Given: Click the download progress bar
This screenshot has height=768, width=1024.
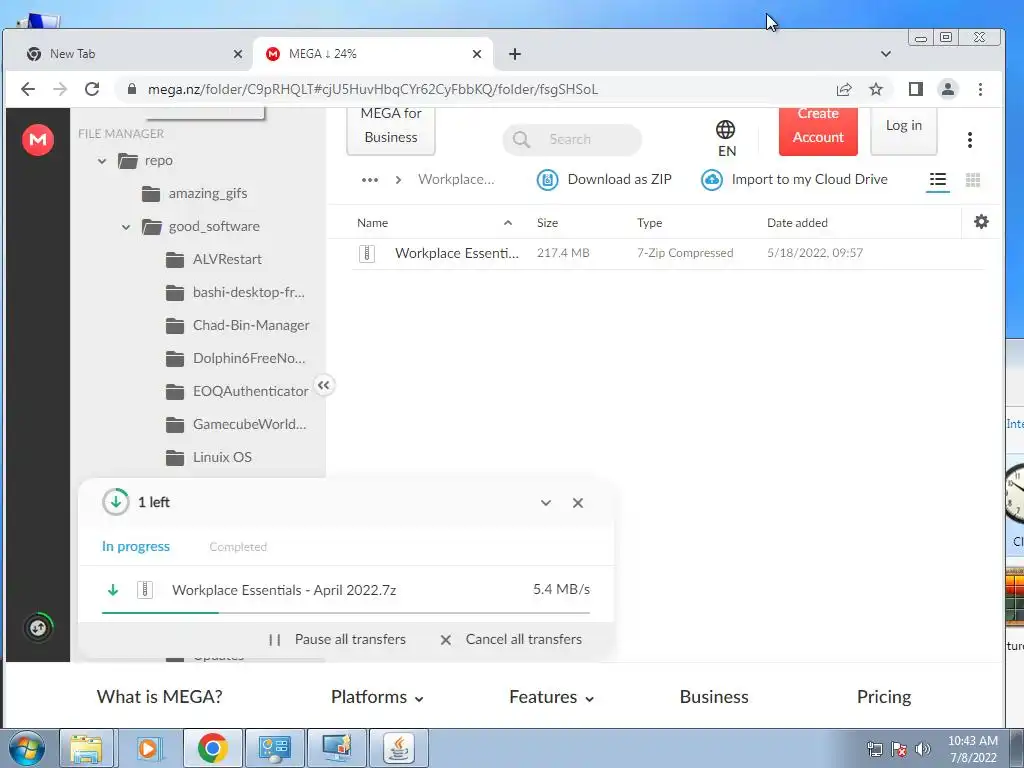Looking at the screenshot, I should pos(345,613).
